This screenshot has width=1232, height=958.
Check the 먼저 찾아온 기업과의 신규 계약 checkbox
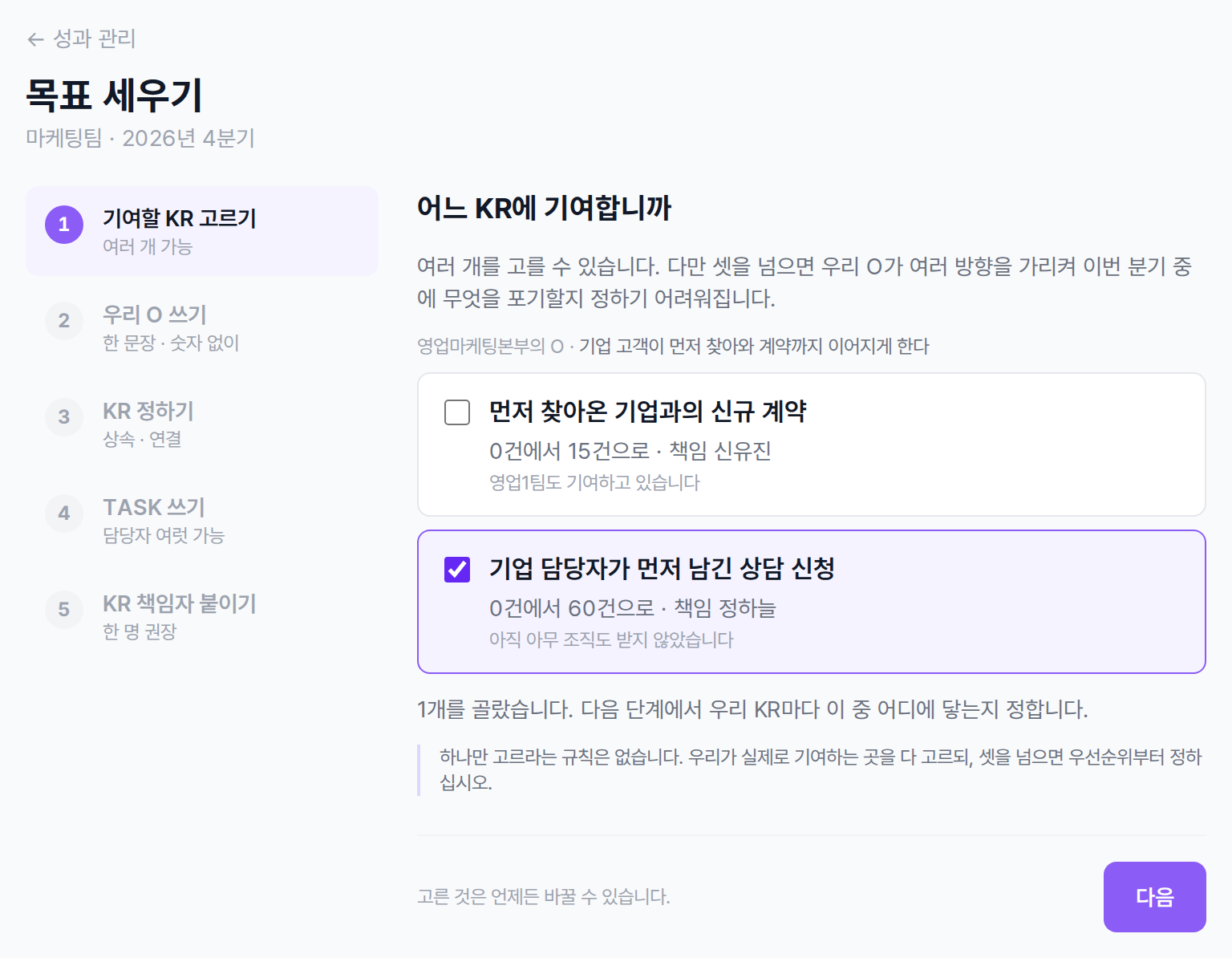pos(457,412)
